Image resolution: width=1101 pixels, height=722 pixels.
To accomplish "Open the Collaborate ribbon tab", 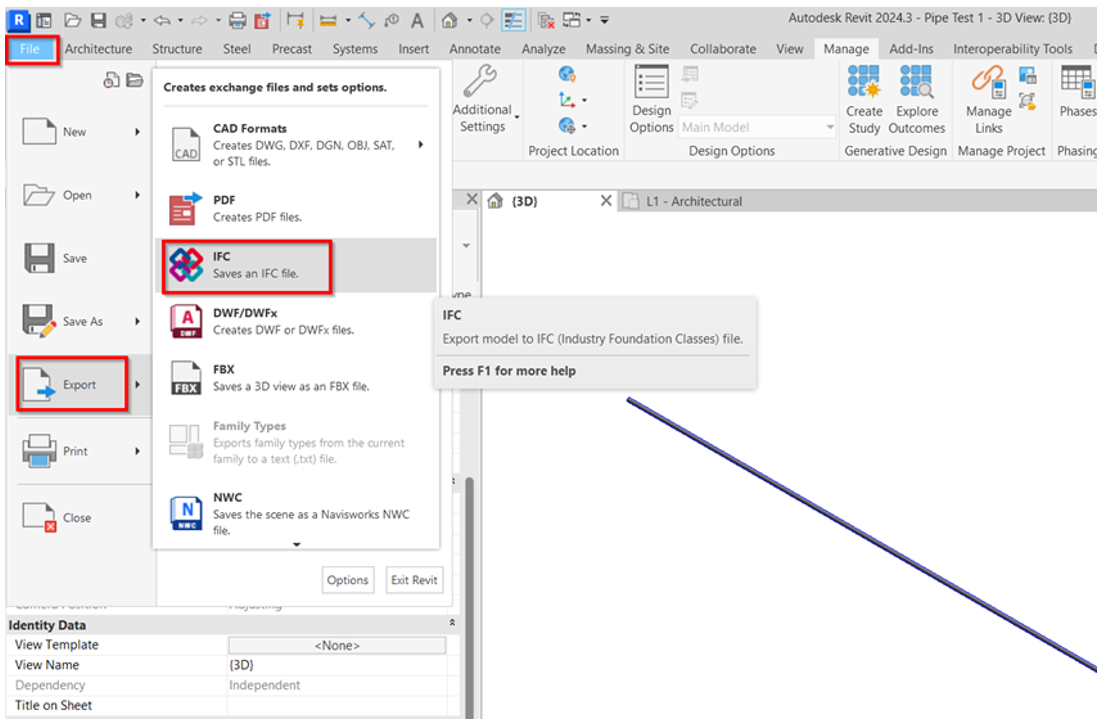I will pos(723,49).
